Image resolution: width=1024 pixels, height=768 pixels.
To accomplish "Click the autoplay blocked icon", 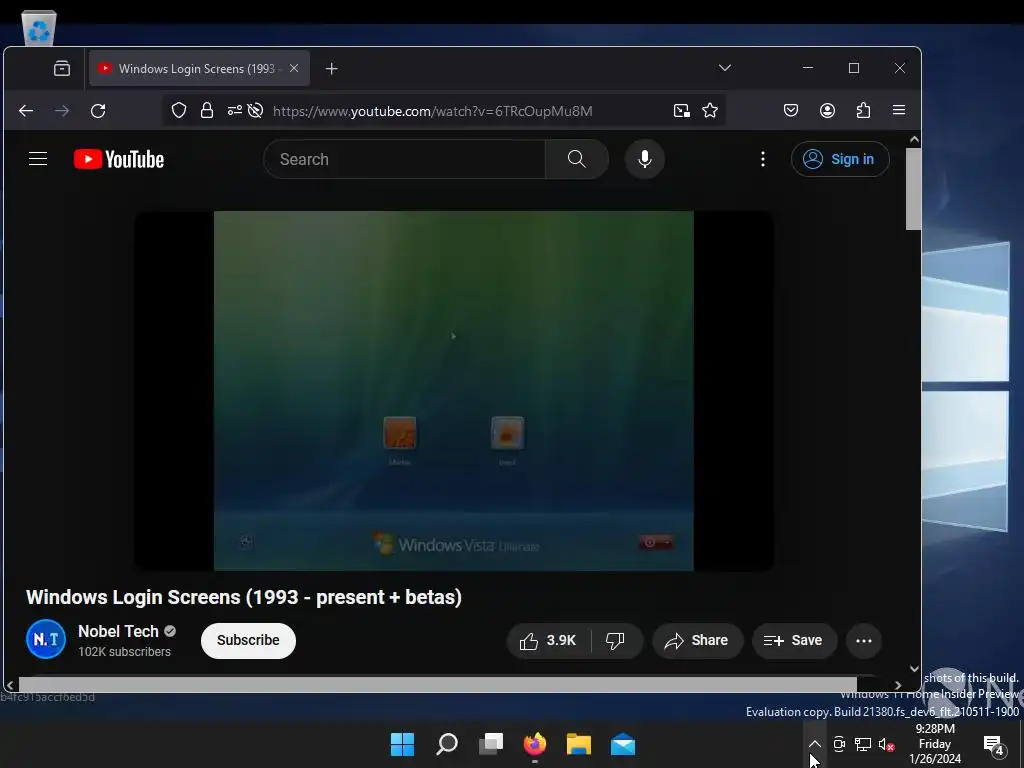I will tap(255, 110).
